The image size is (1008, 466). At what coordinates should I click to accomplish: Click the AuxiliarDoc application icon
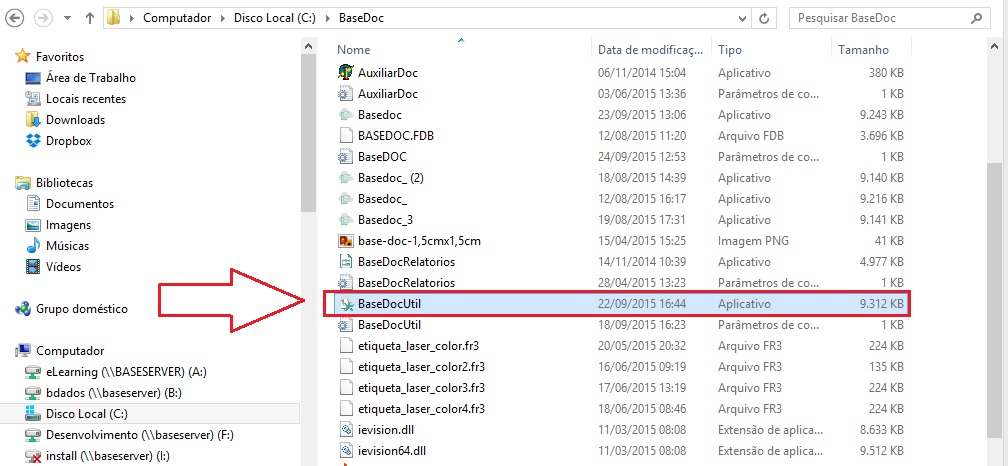coord(345,73)
